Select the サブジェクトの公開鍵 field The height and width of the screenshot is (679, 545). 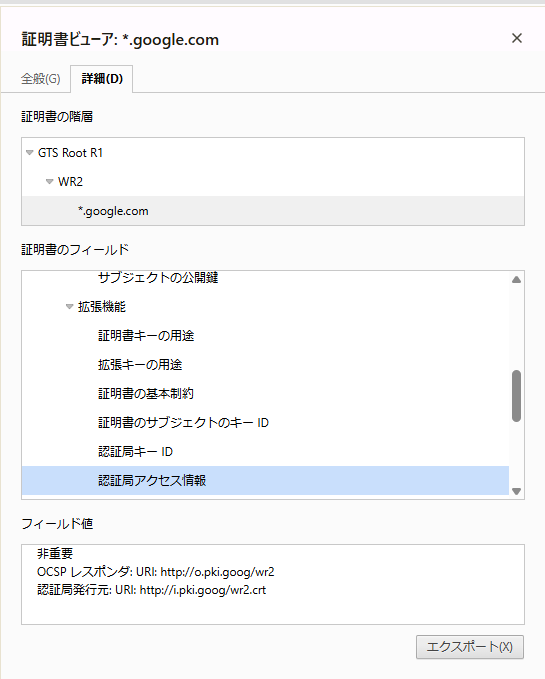click(265, 277)
